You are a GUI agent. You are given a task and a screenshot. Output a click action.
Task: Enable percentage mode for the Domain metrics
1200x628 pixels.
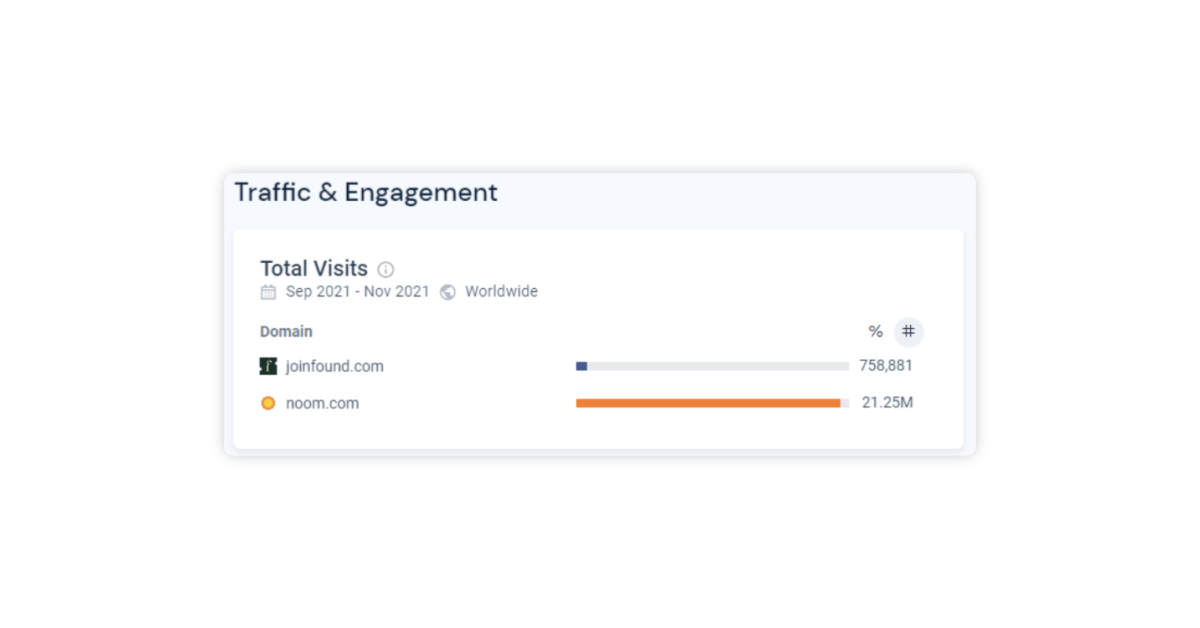(x=875, y=331)
